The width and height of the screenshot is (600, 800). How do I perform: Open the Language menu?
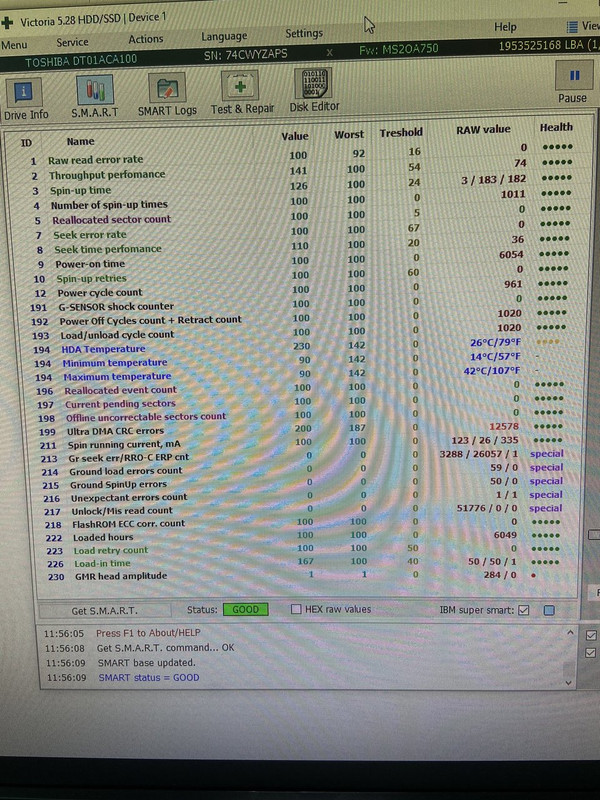pos(224,36)
